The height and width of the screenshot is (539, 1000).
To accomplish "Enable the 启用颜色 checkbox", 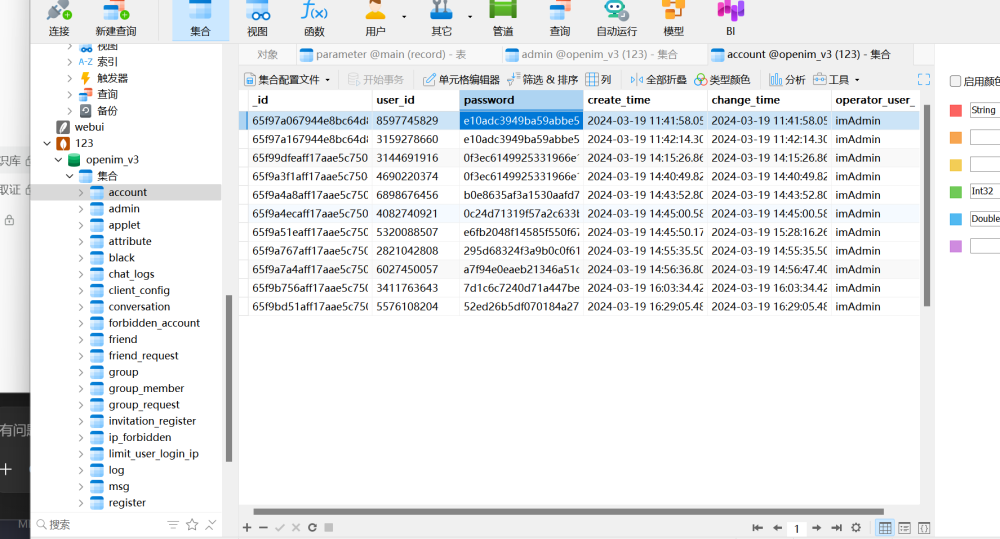I will 955,81.
